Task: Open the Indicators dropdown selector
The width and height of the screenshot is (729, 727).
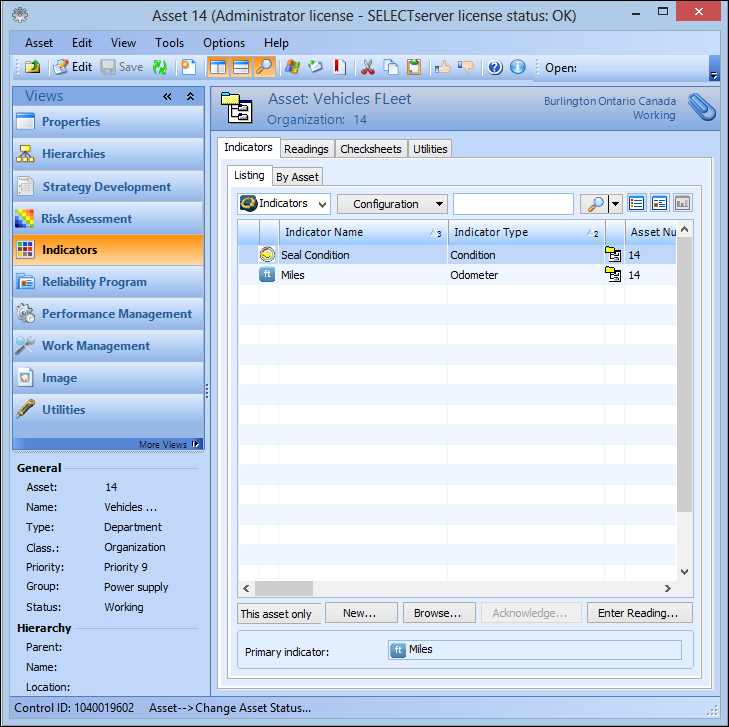Action: click(x=284, y=204)
